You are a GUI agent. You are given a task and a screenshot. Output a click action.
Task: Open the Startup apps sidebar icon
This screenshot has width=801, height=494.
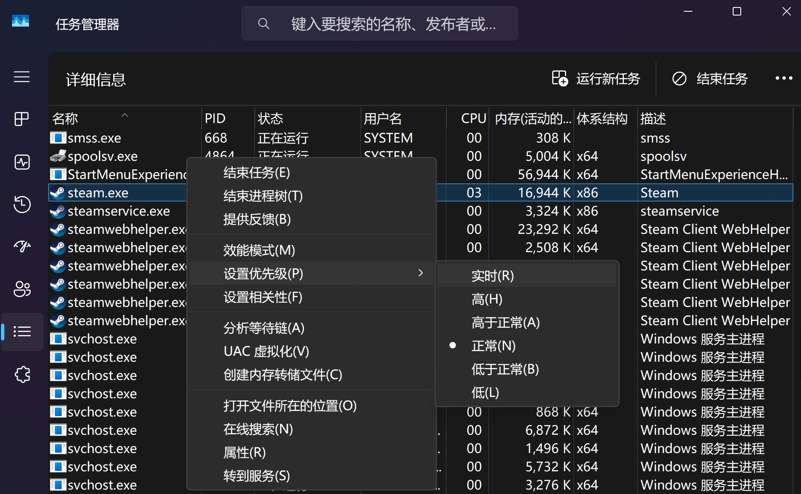pos(22,247)
